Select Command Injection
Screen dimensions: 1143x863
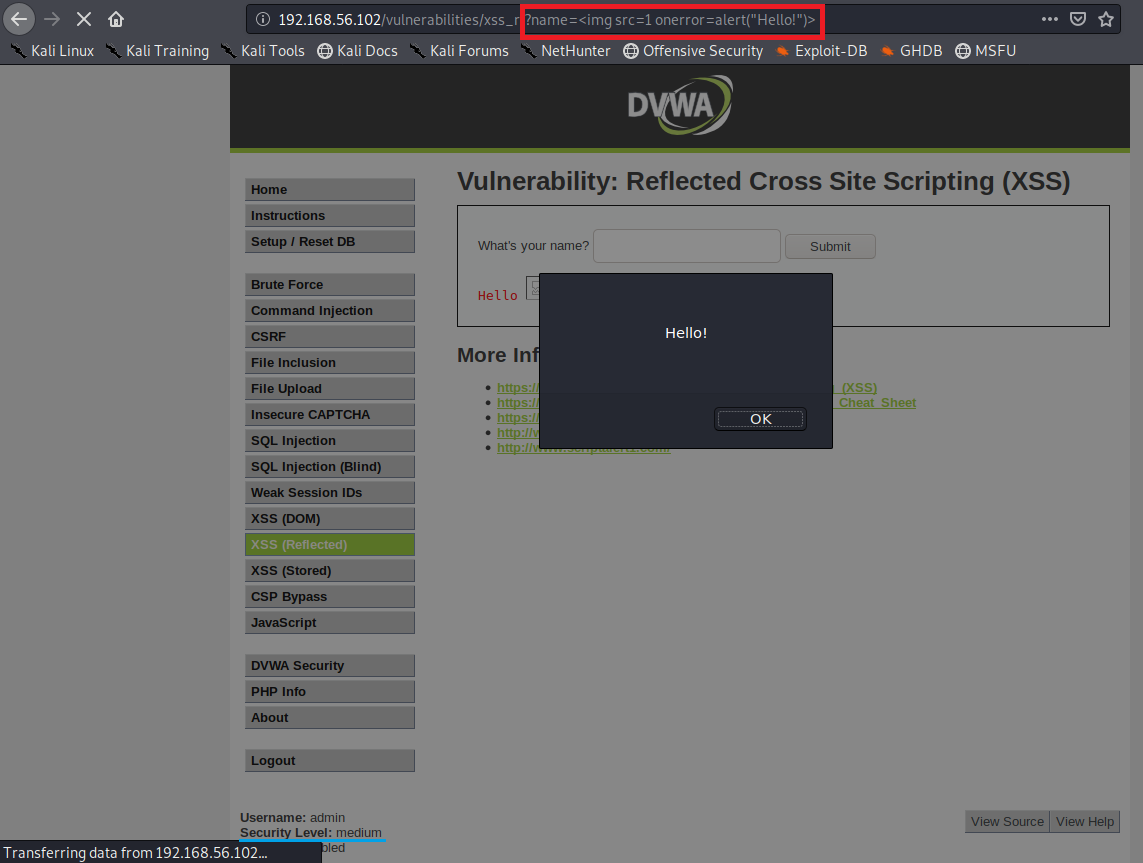coord(329,311)
